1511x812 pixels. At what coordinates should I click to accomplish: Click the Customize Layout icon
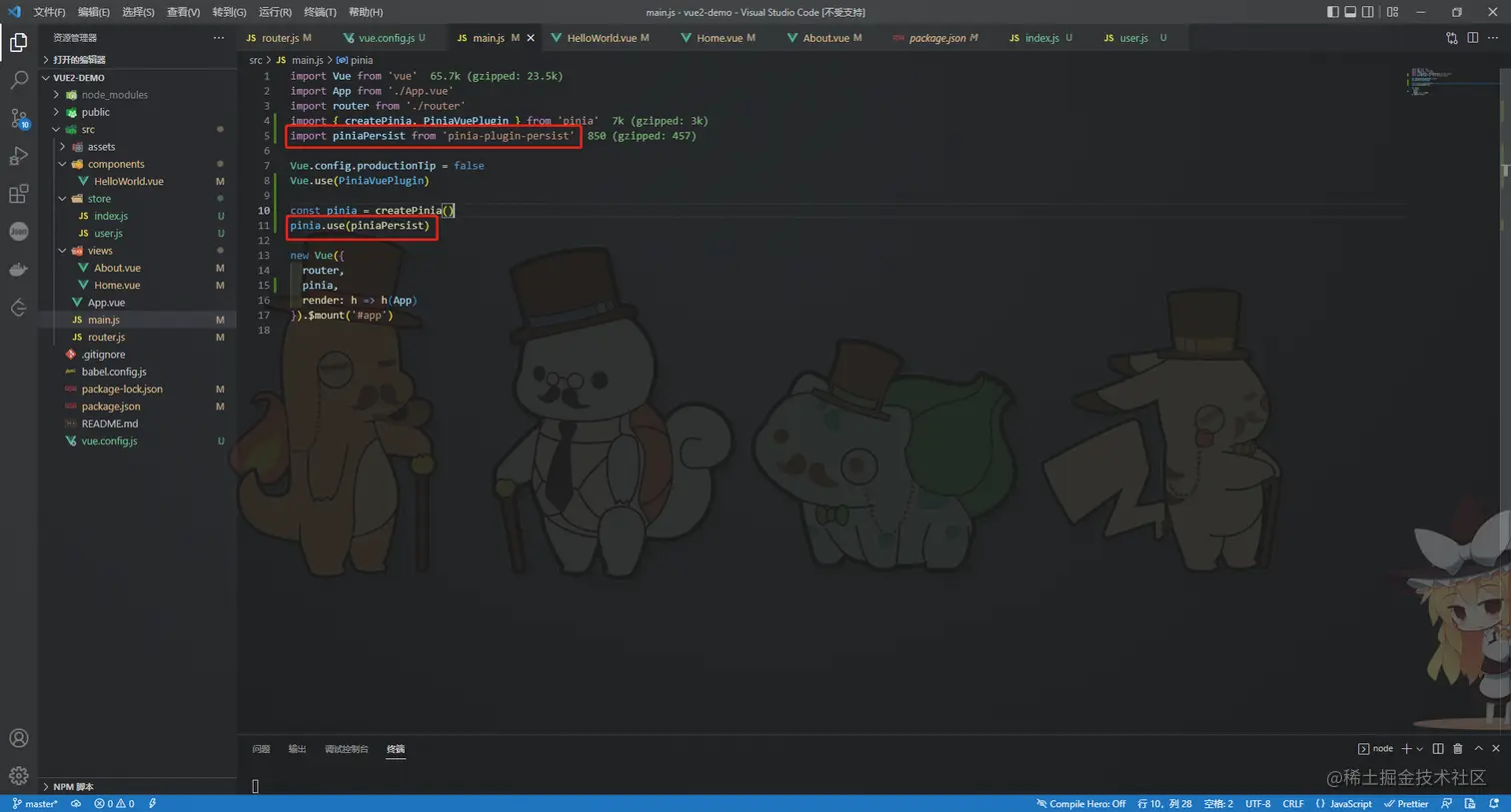click(1392, 12)
